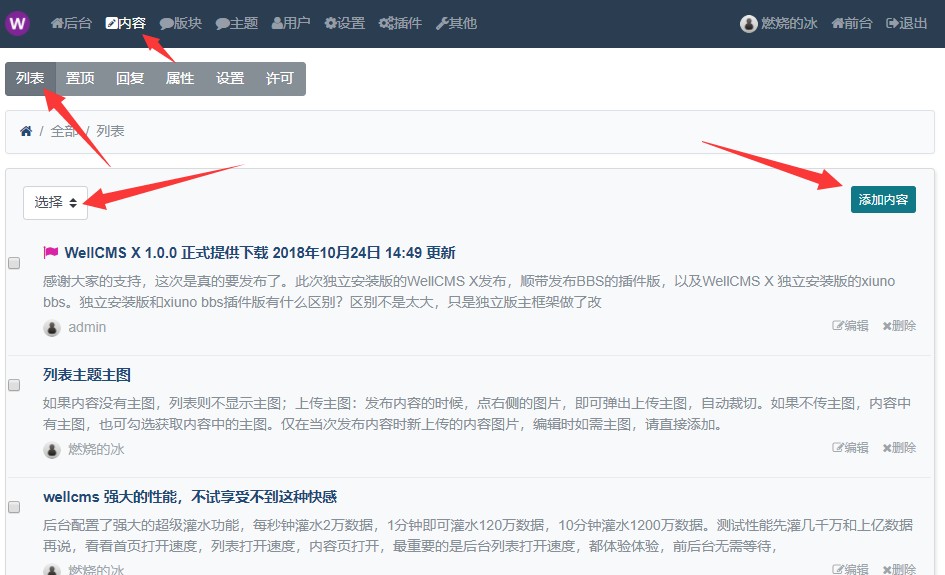This screenshot has height=575, width=945.
Task: Switch to the 回复 replies tab
Action: point(130,78)
